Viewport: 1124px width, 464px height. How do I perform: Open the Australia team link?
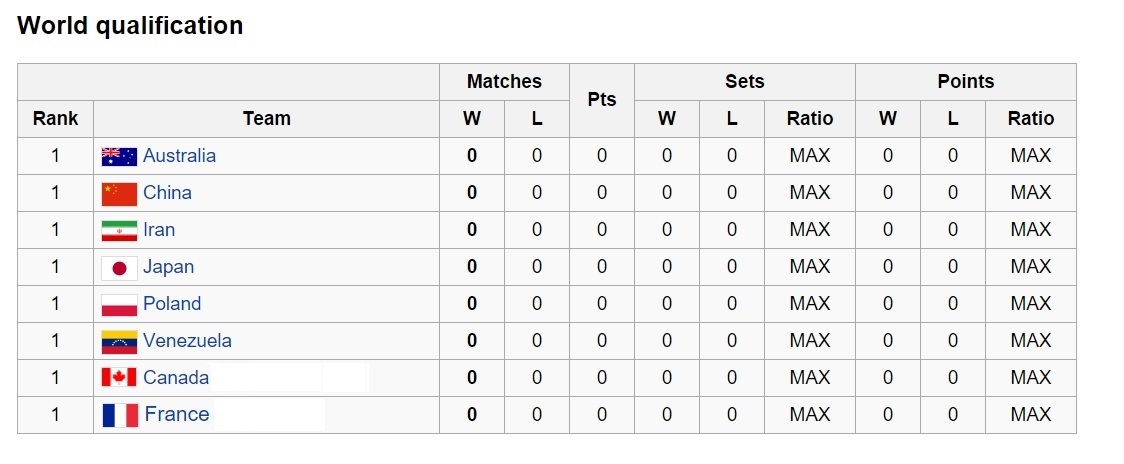(x=179, y=156)
